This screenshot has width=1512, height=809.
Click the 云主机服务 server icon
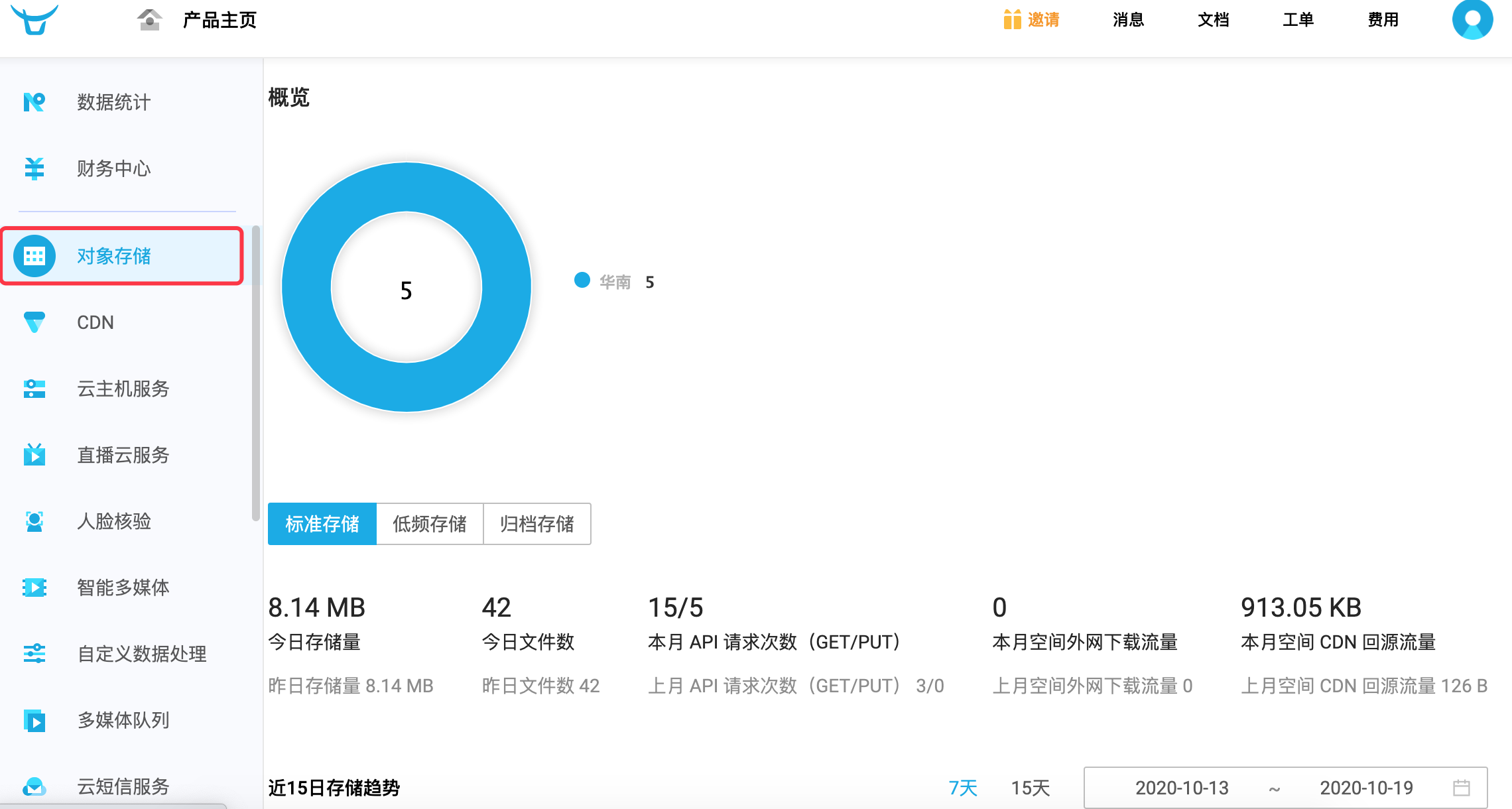(34, 389)
